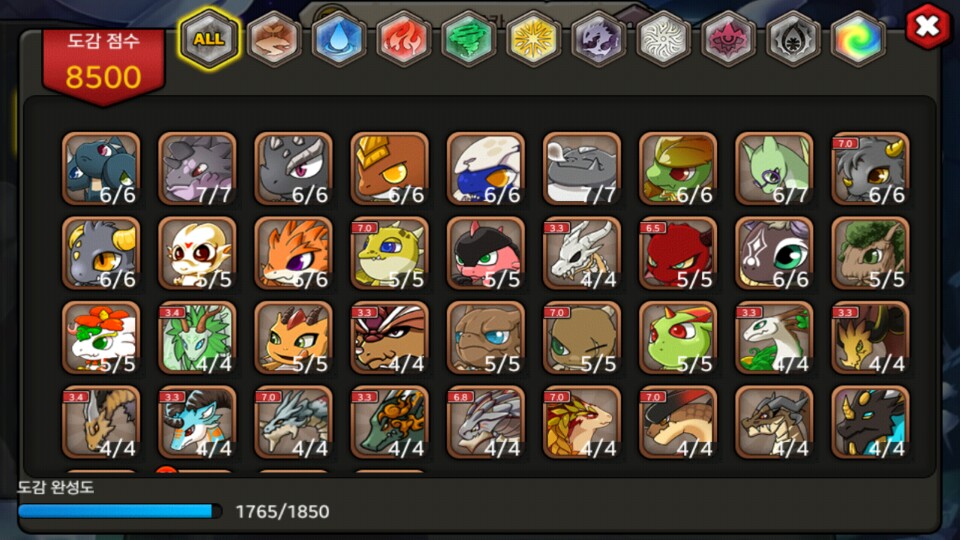
Task: Open the black dragon with gold horns 4/4
Action: click(x=870, y=422)
